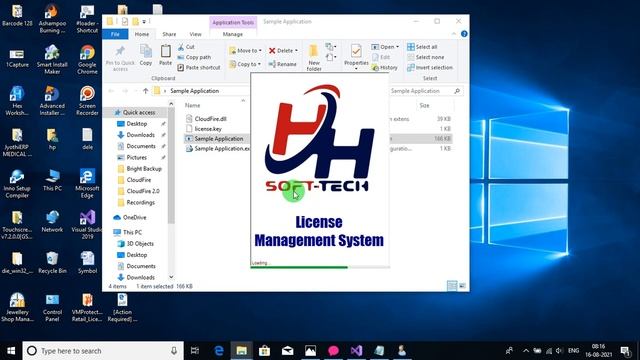640x360 pixels.
Task: Open Control Panel desktop icon
Action: coord(52,307)
